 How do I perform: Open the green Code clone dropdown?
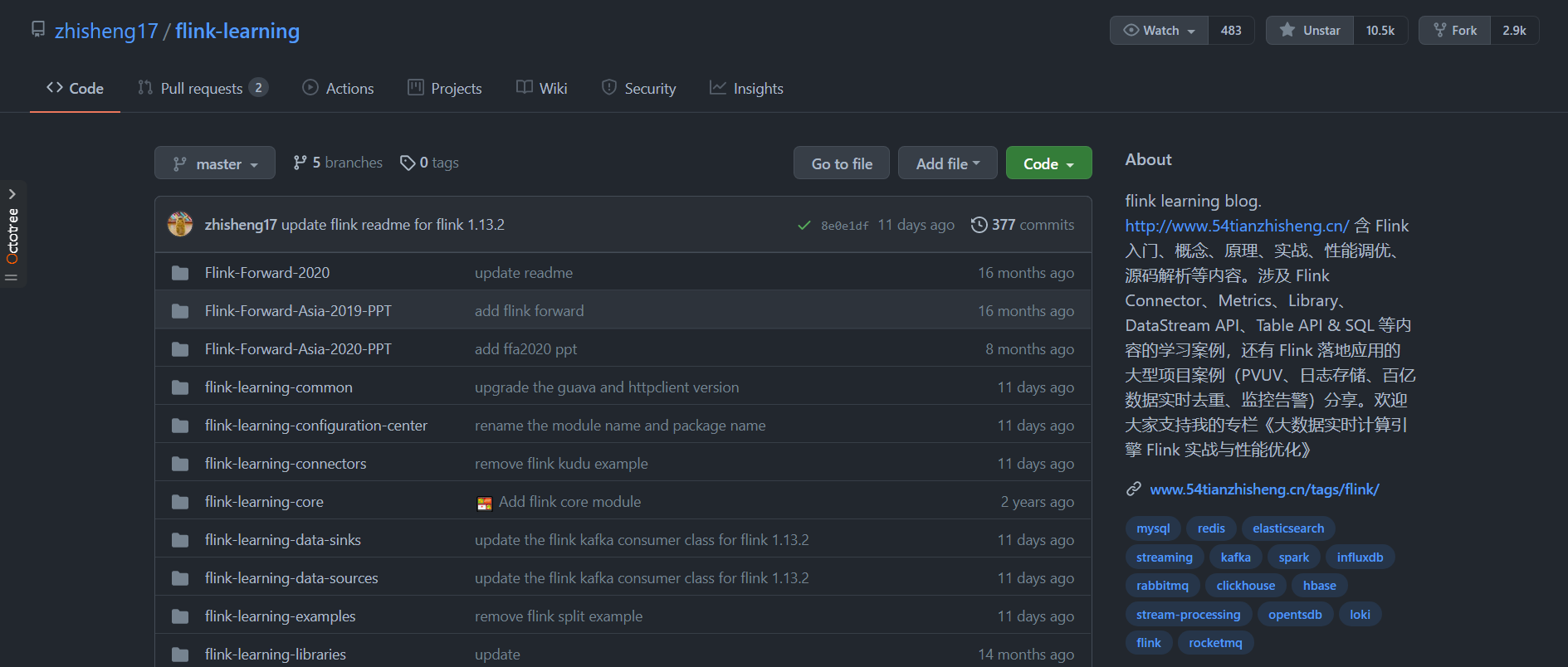tap(1048, 163)
